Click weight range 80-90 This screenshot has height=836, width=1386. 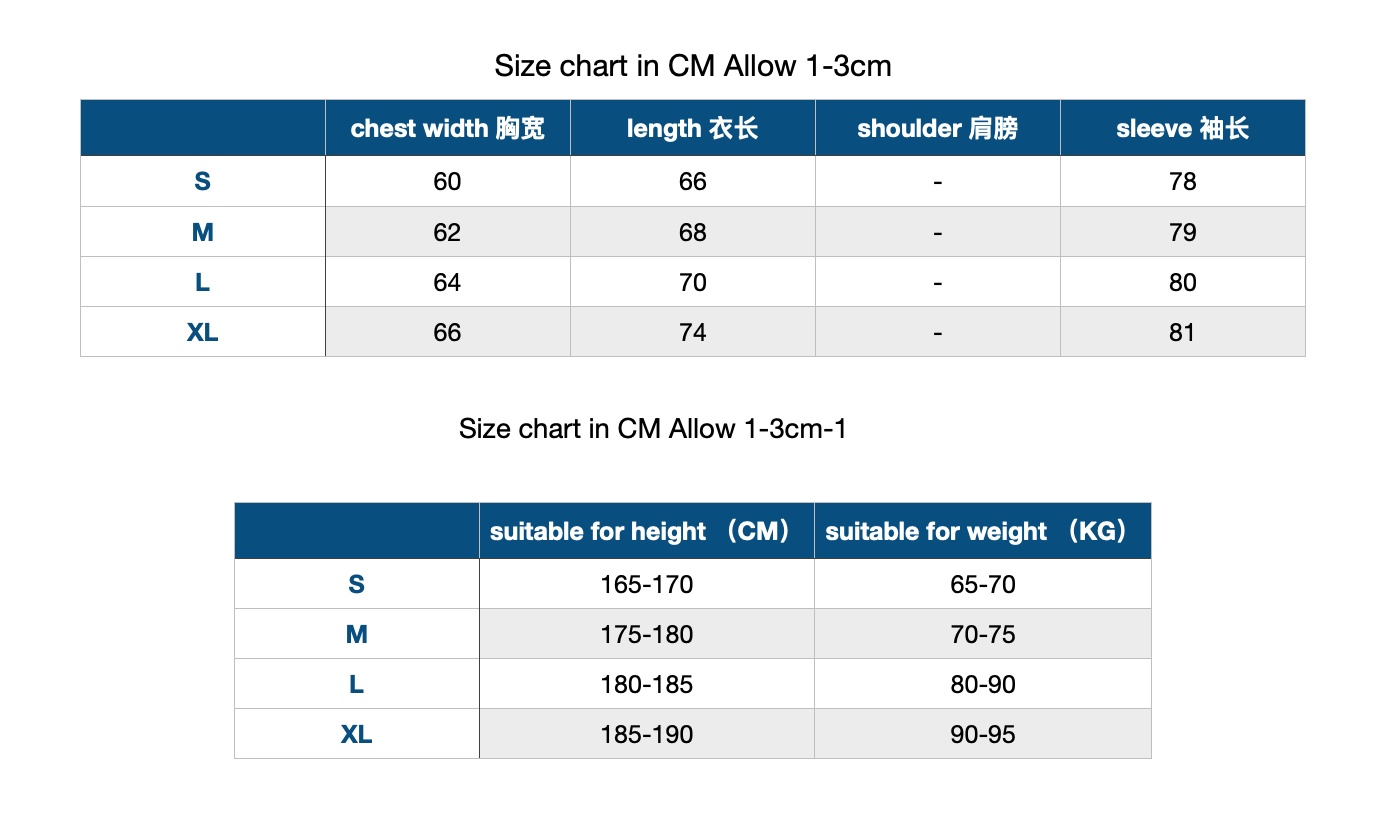click(983, 684)
